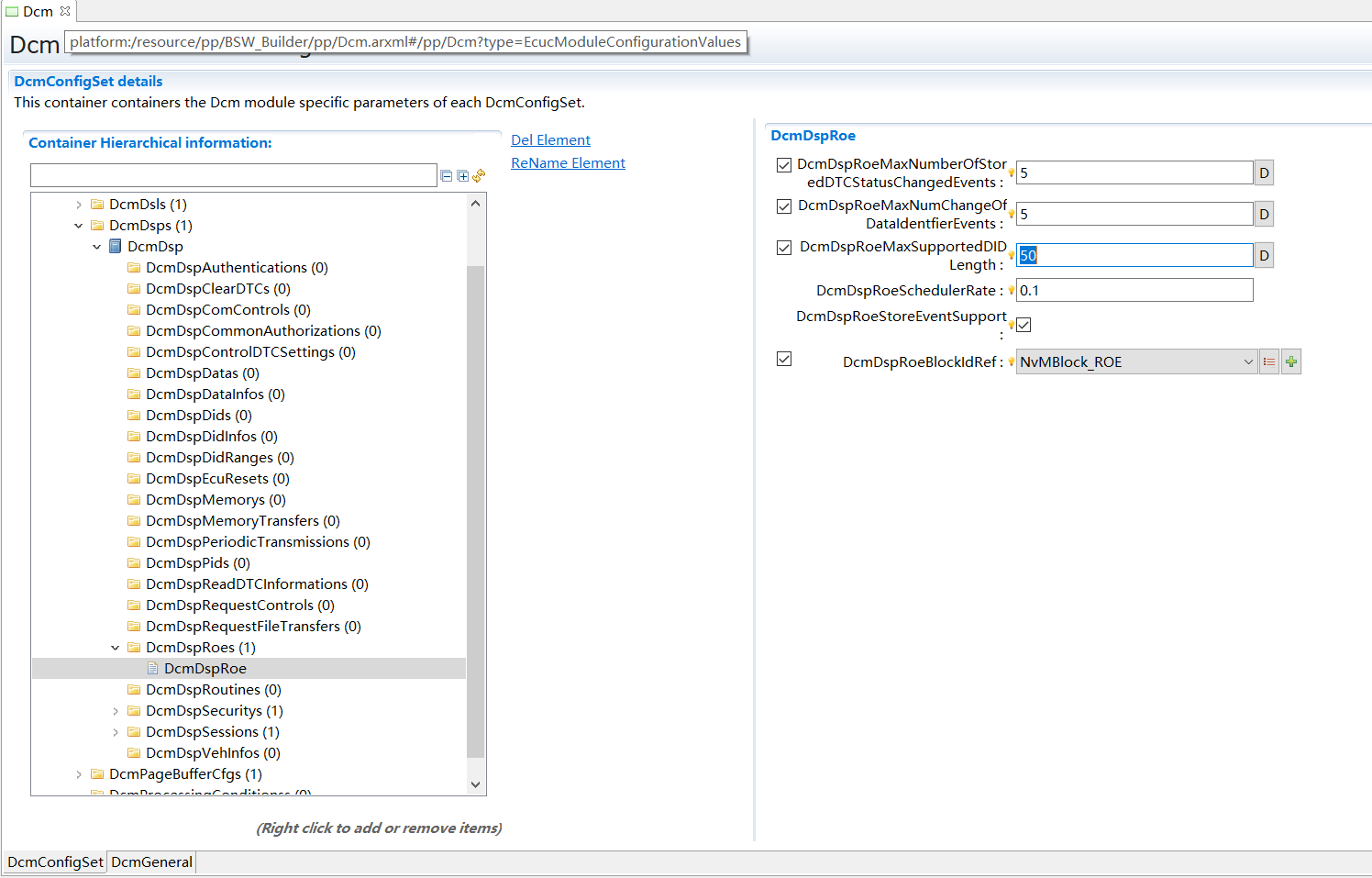Click the yellow sync arrows icon
1372x878 pixels.
tap(479, 175)
